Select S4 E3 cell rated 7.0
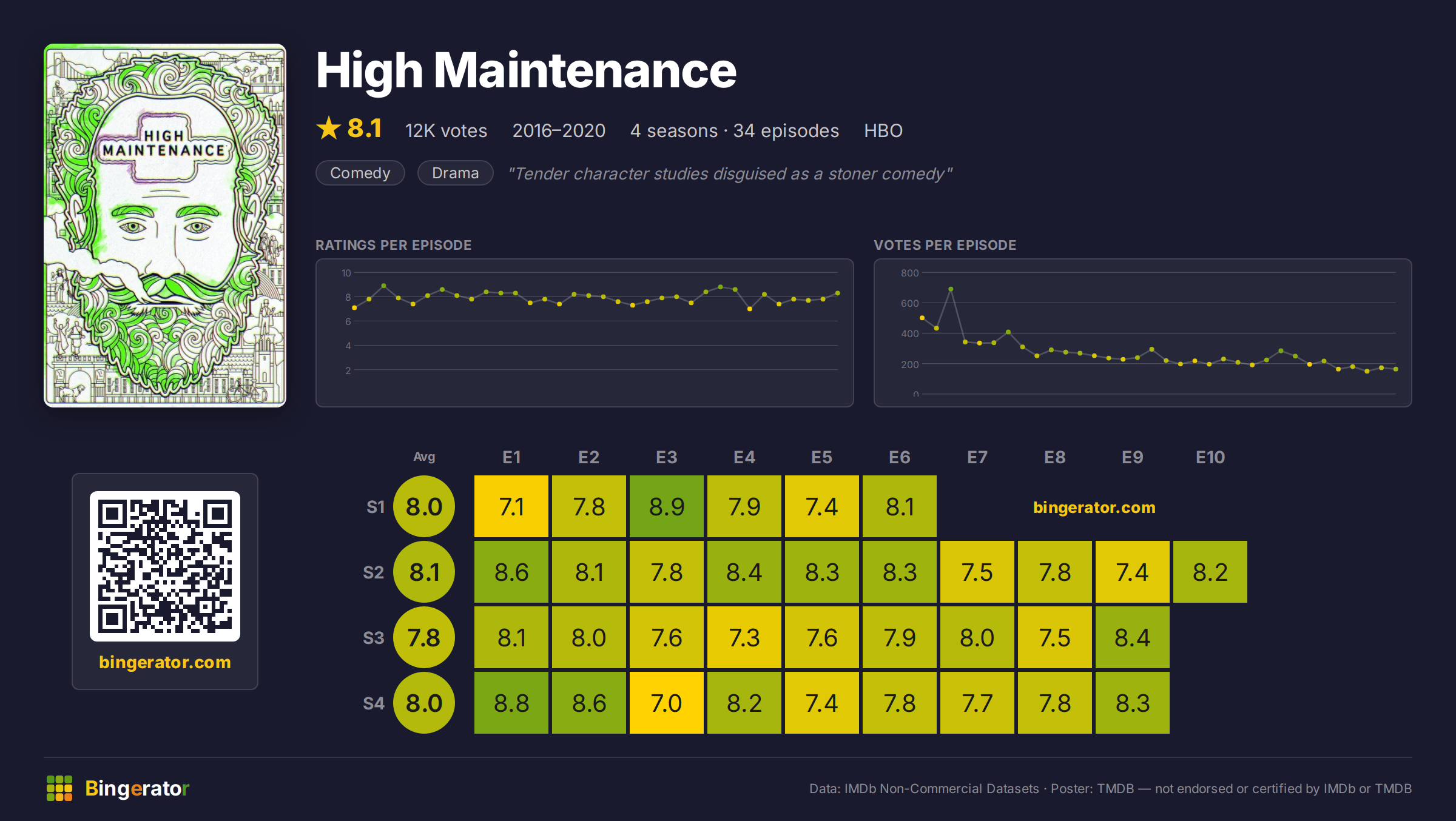 (667, 703)
